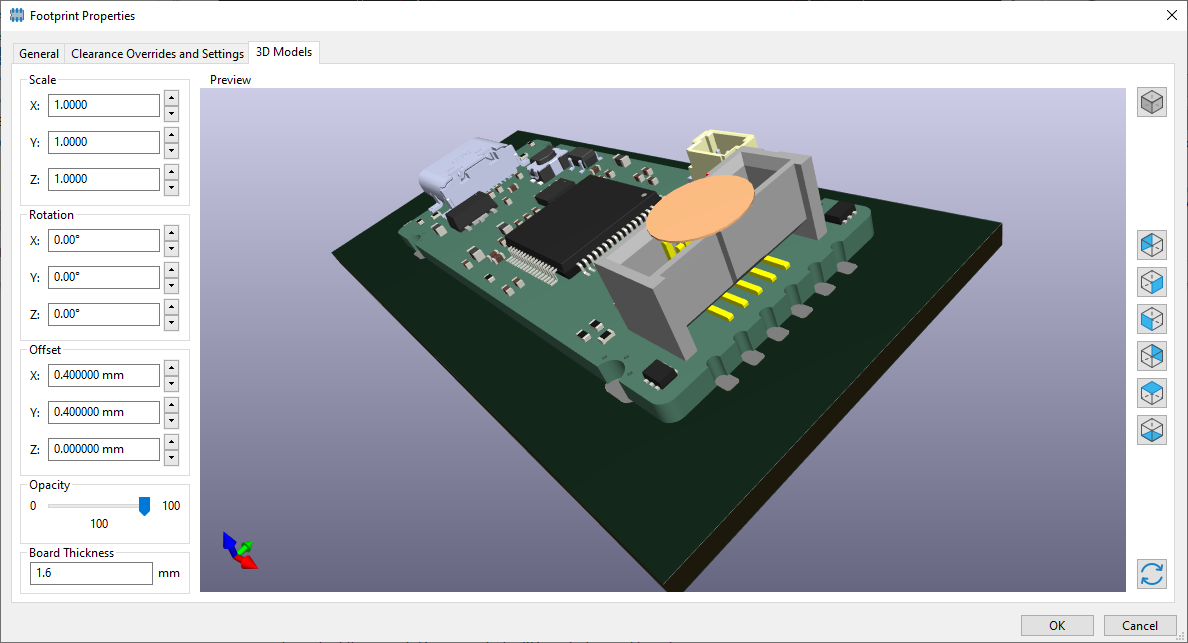Select the front view cube icon

[1152, 319]
